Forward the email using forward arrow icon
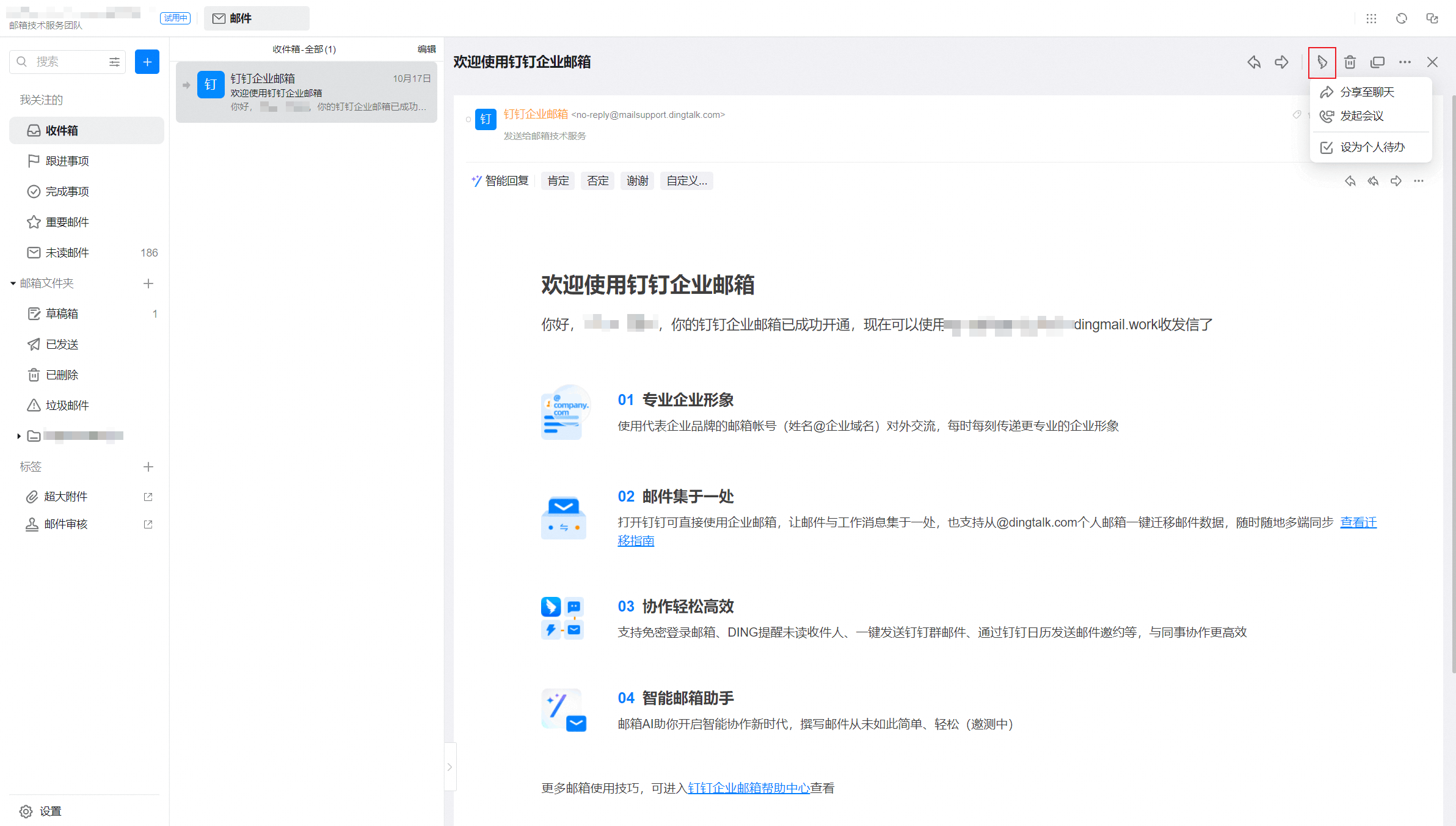1456x826 pixels. pyautogui.click(x=1282, y=62)
